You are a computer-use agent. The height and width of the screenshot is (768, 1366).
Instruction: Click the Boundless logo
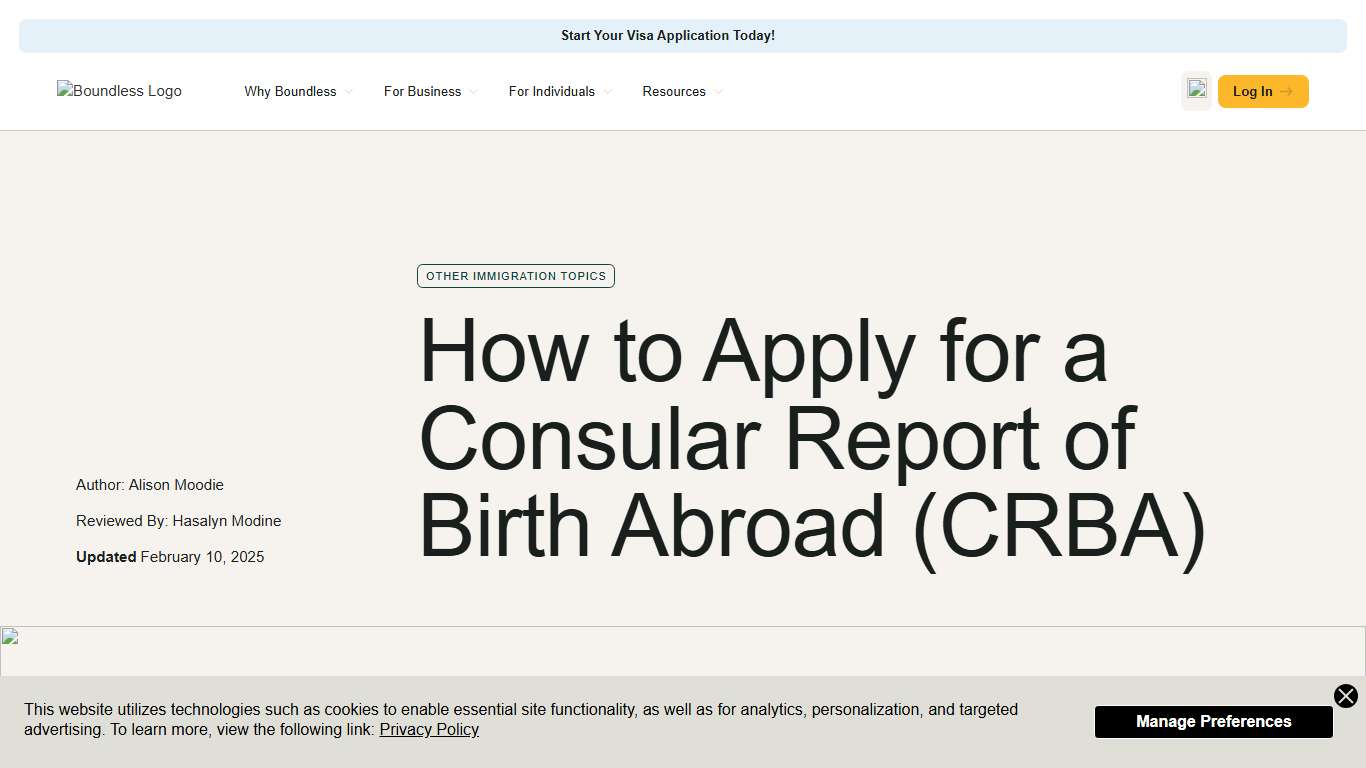119,91
